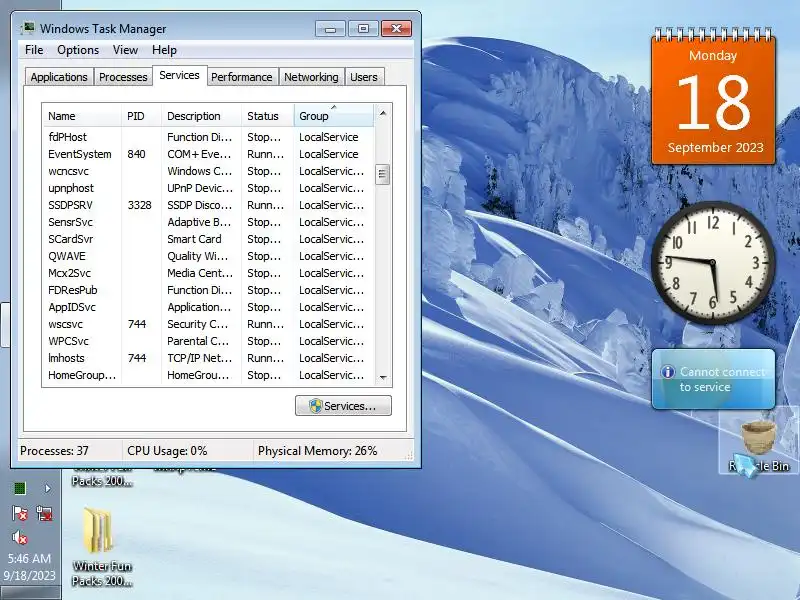Select the Mcx2Svc service row
800x600 pixels.
pos(209,273)
